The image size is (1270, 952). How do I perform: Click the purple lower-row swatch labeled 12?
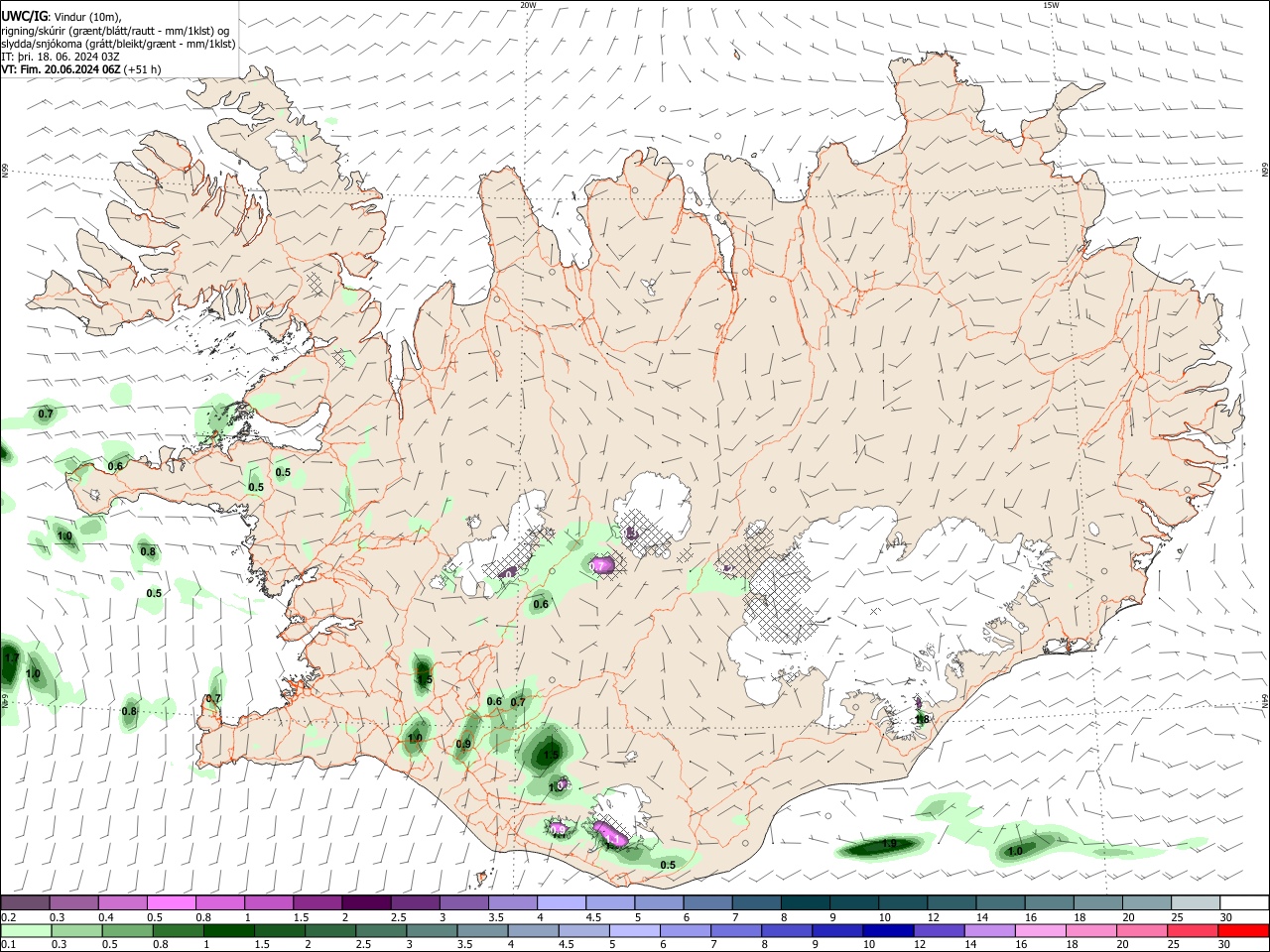click(x=938, y=930)
